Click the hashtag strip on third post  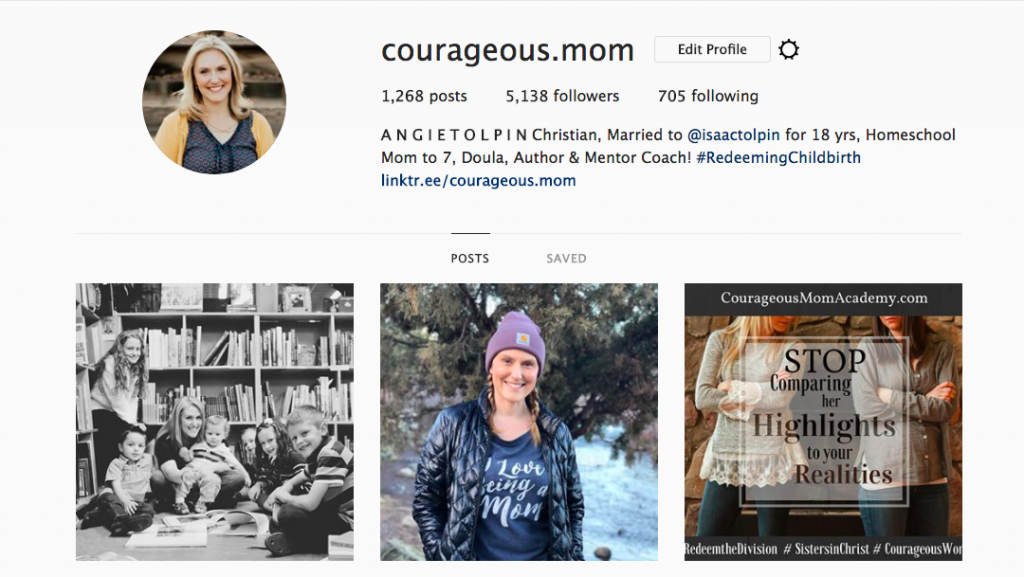click(x=824, y=549)
